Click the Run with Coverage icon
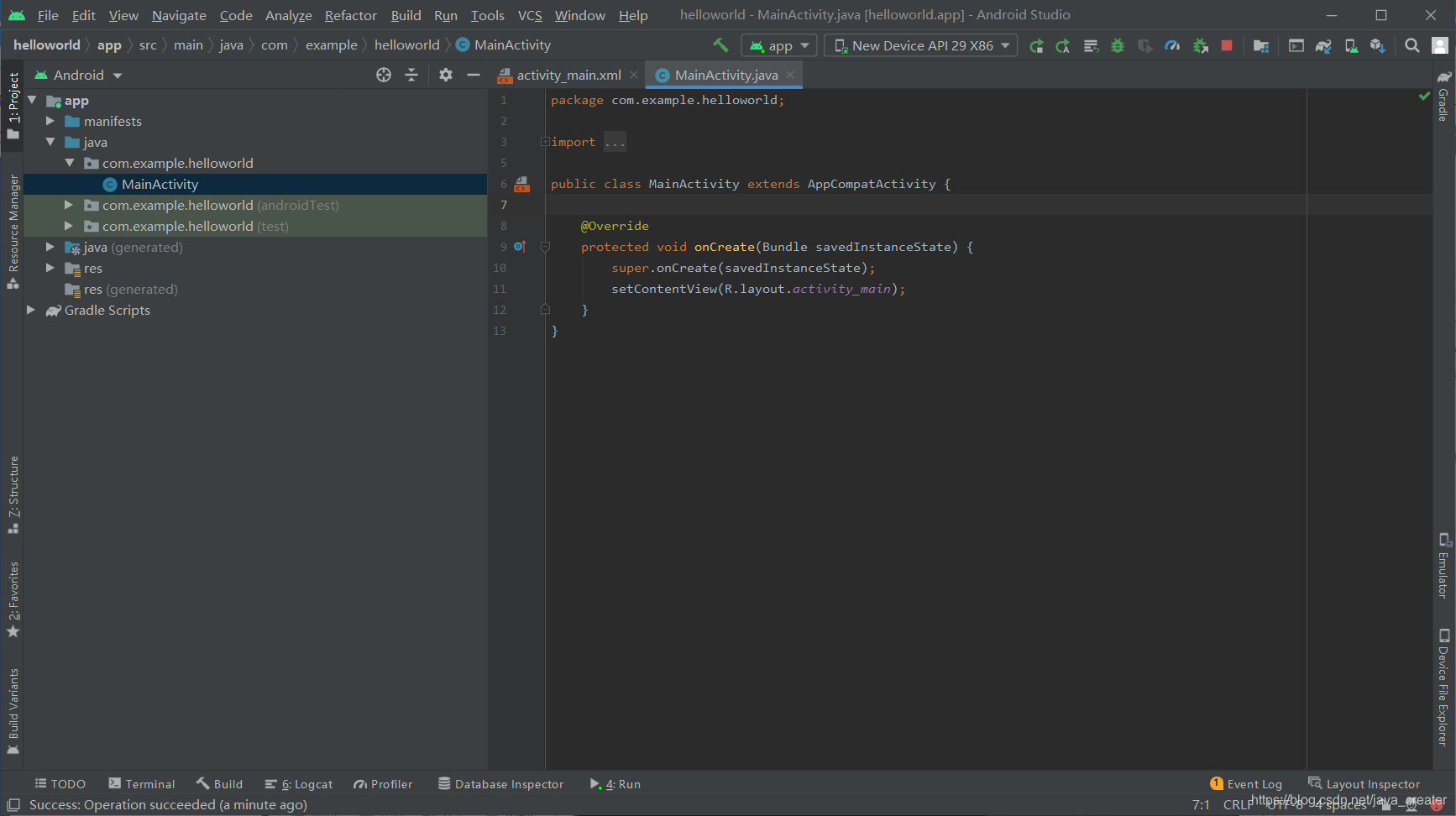Screen dimensions: 1456x816 coord(1144,46)
